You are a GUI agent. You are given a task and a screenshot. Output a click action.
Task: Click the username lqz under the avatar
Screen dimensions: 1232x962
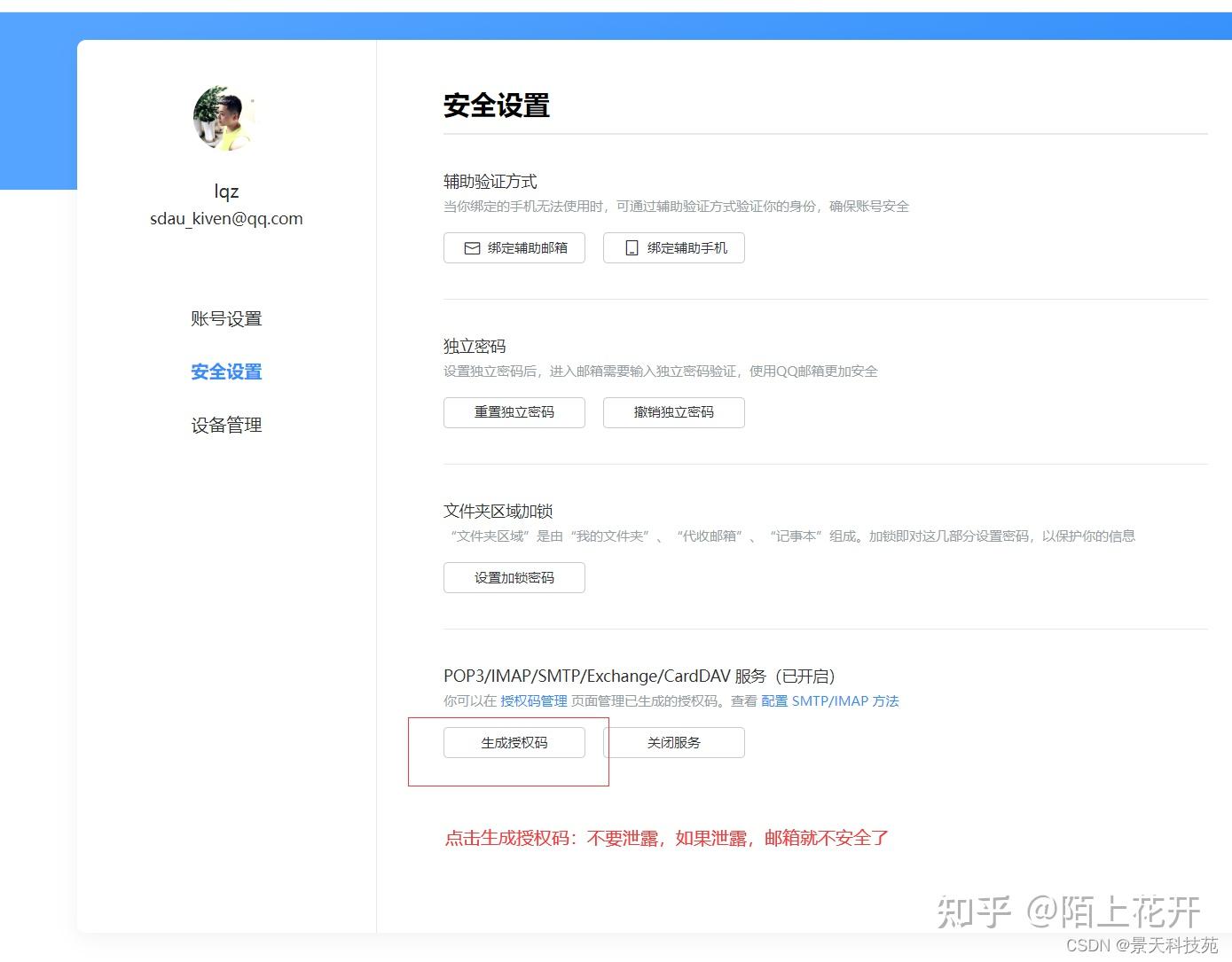pyautogui.click(x=226, y=190)
